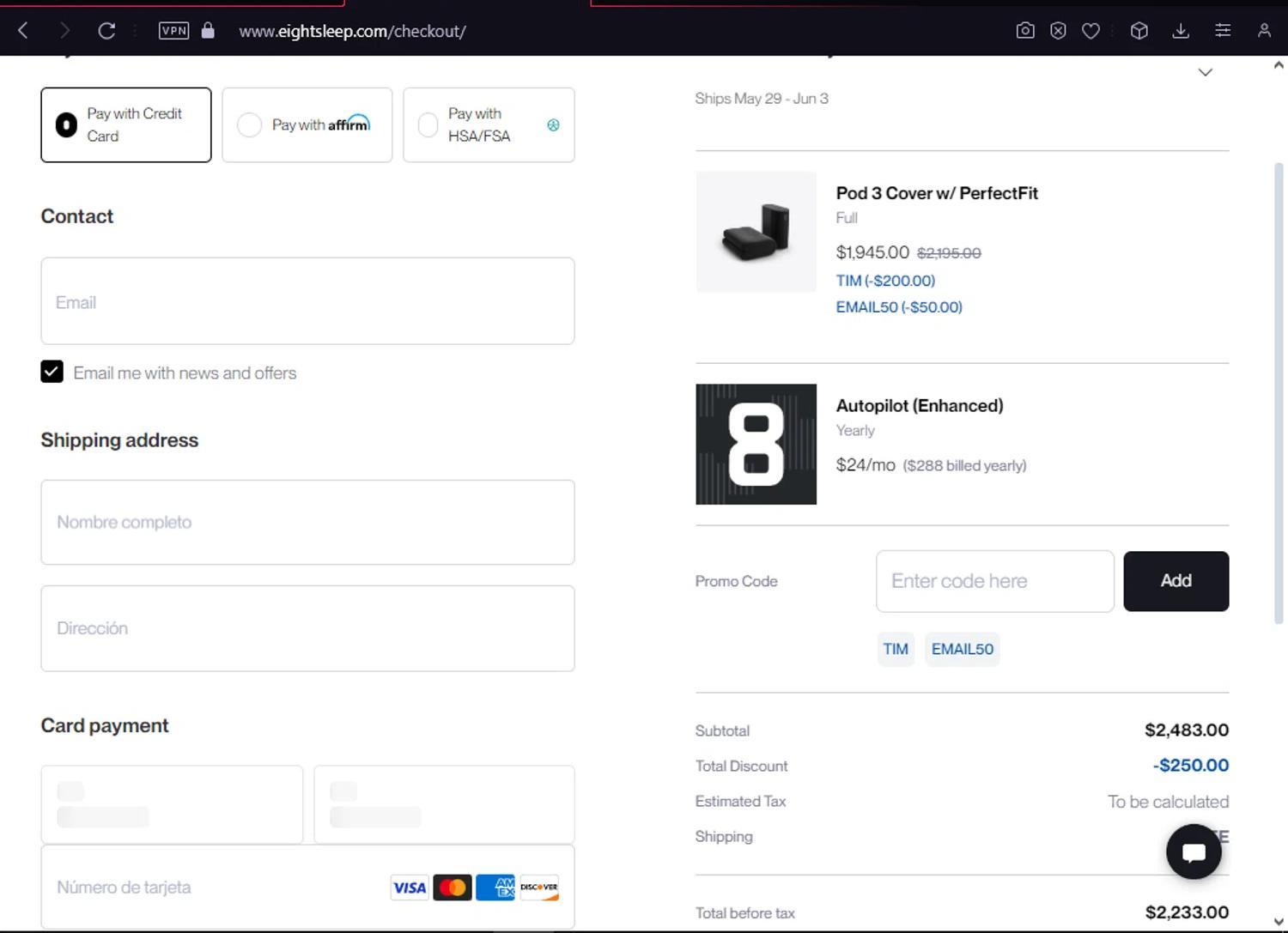
Task: Click the Nombre completo field
Action: pyautogui.click(x=307, y=522)
